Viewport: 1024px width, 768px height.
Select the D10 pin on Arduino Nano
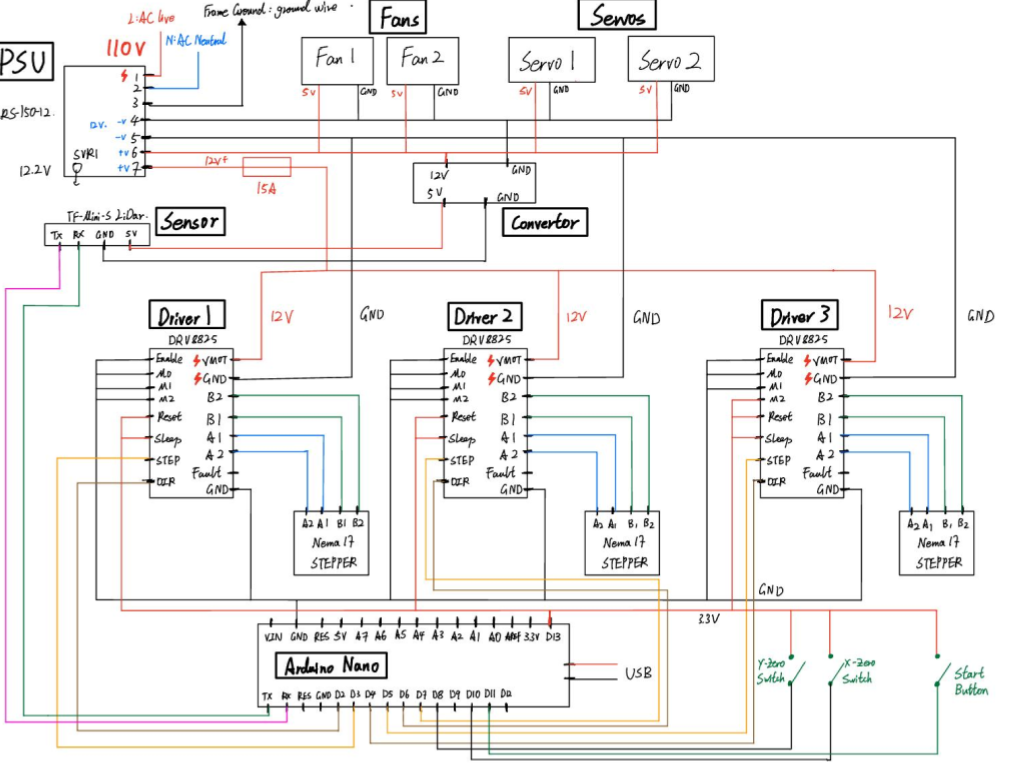point(472,695)
